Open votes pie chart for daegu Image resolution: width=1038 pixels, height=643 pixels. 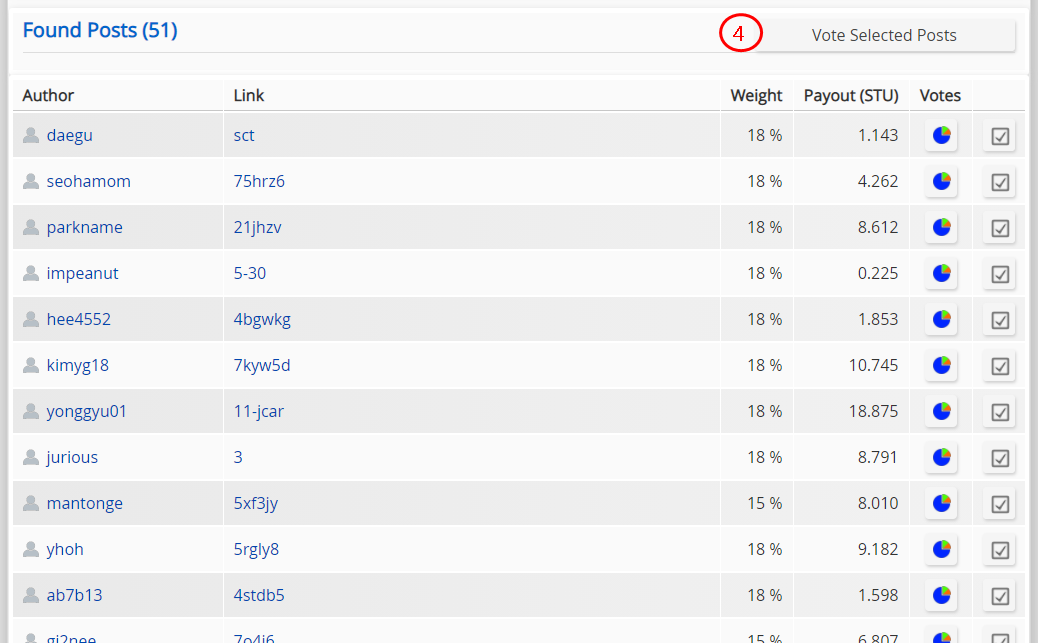[x=941, y=135]
